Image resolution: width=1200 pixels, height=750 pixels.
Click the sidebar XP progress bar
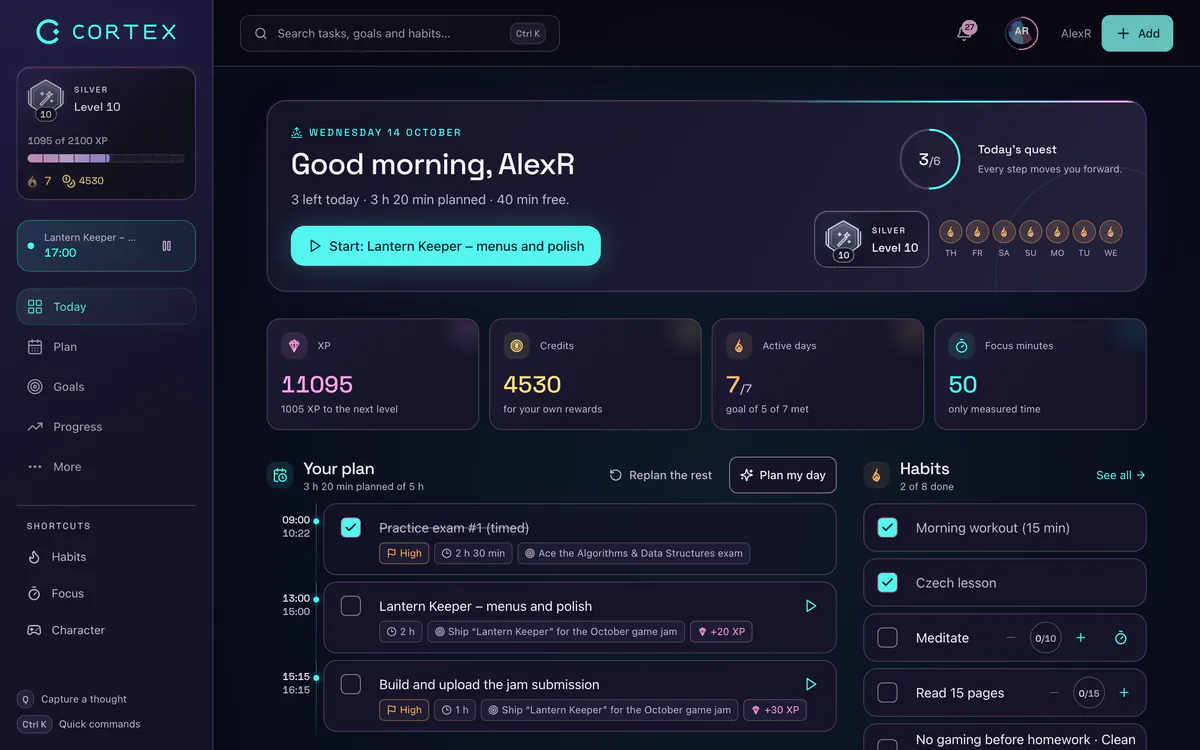point(106,158)
